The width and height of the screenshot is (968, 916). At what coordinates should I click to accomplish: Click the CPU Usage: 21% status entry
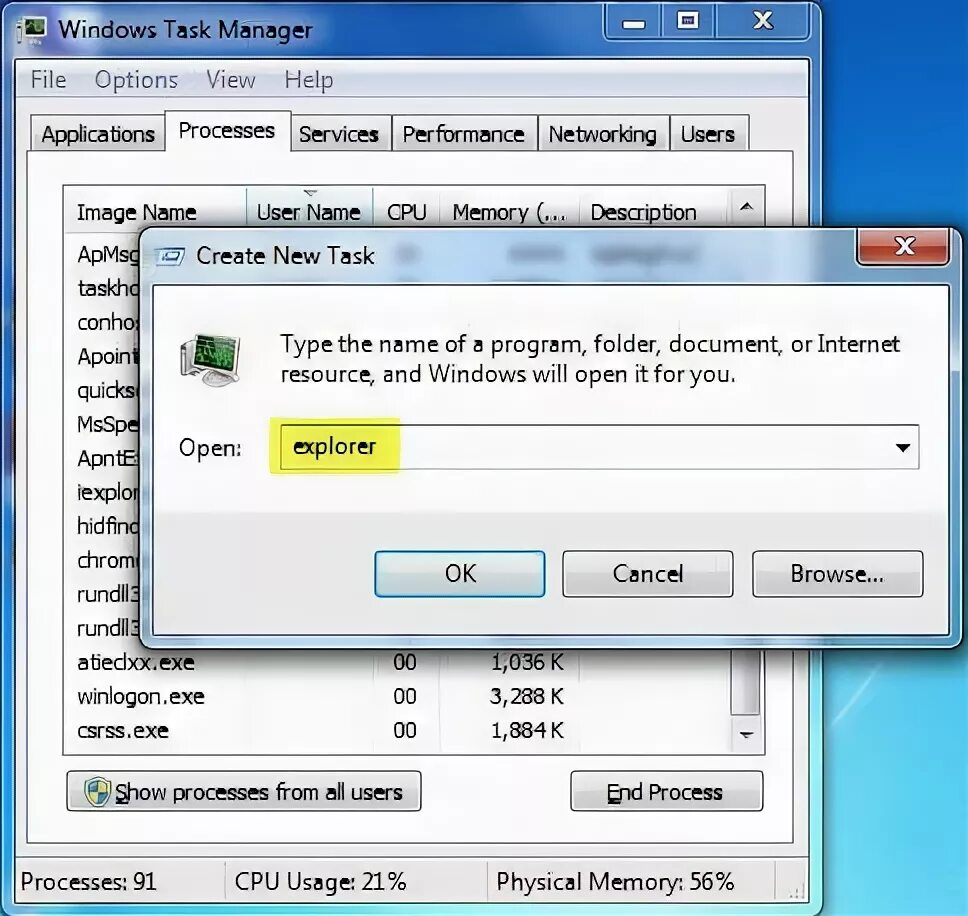pyautogui.click(x=320, y=881)
